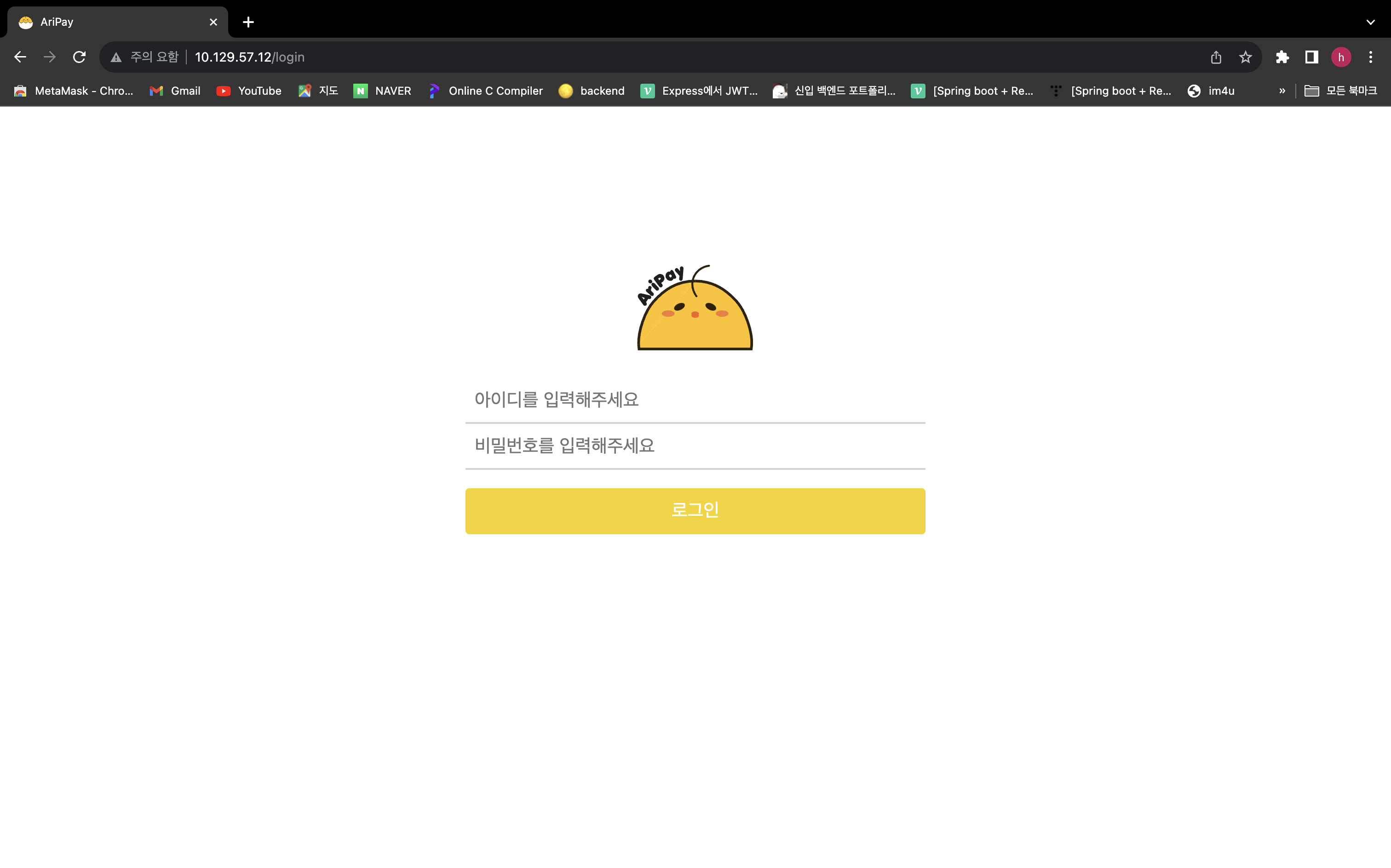This screenshot has height=868, width=1391.
Task: Click the 주의 요함 security label
Action: [155, 57]
